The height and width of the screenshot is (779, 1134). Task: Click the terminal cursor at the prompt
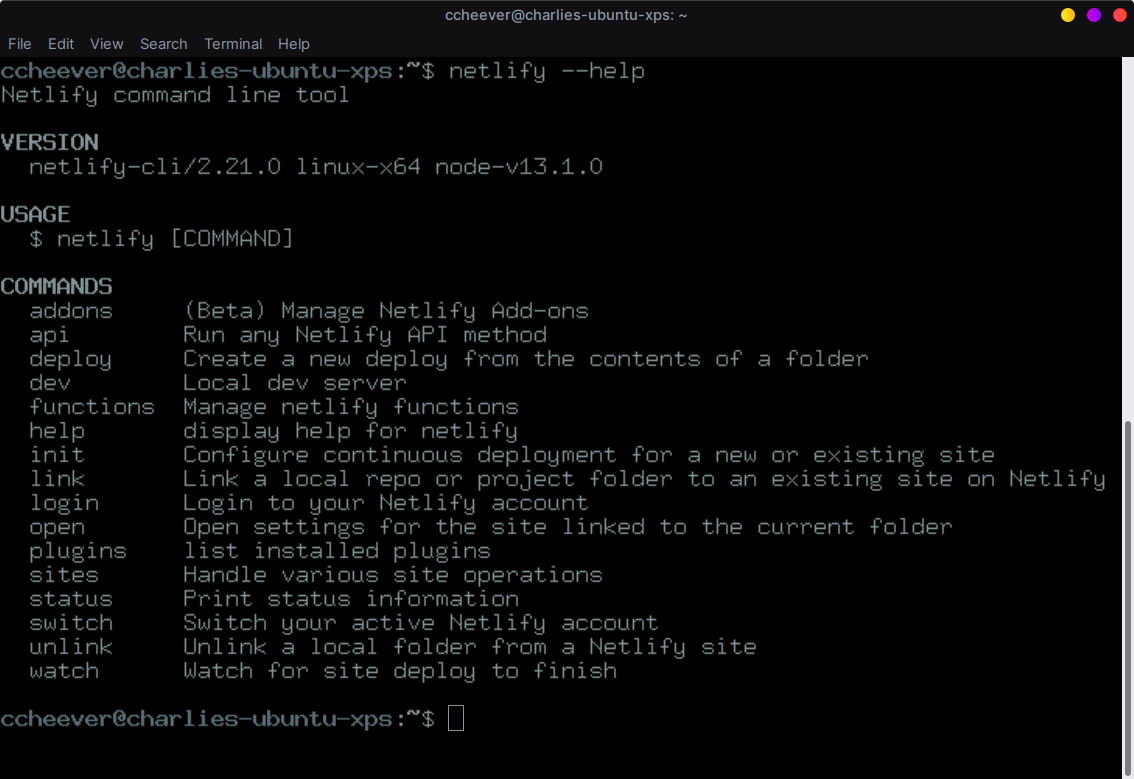pyautogui.click(x=456, y=718)
